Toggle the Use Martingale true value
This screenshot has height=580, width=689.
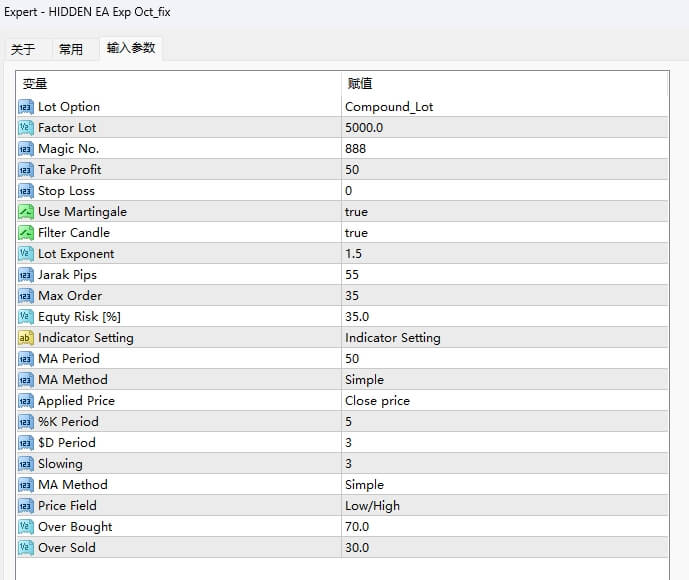[x=357, y=212]
